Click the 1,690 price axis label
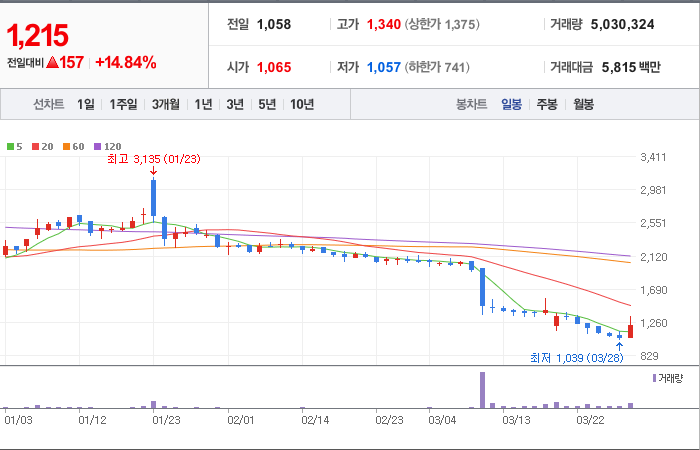Screen dimensions: 700x450 [653, 290]
